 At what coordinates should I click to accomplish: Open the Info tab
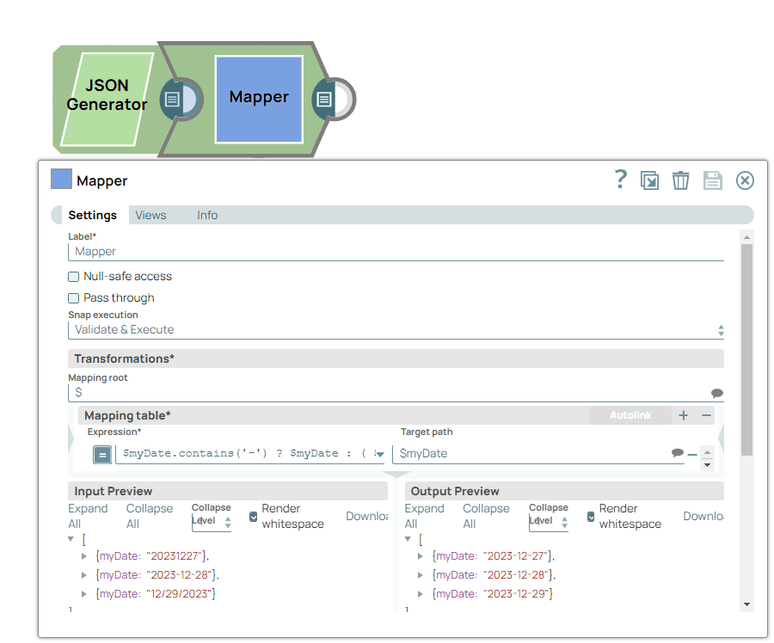(x=207, y=215)
